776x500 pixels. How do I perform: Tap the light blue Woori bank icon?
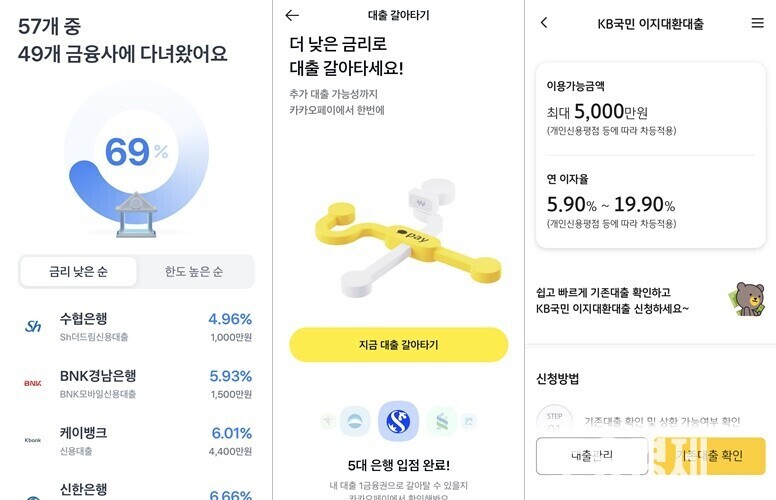click(355, 421)
